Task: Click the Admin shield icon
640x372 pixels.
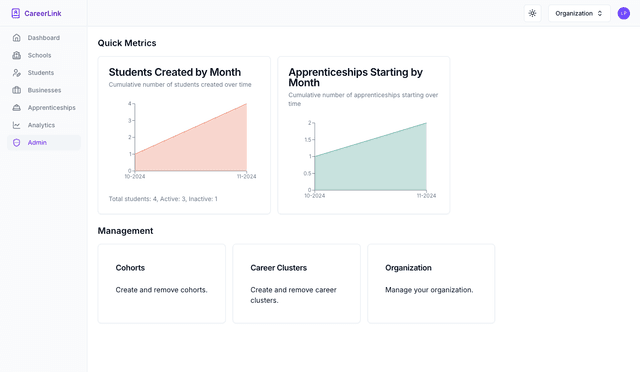Action: [x=16, y=143]
